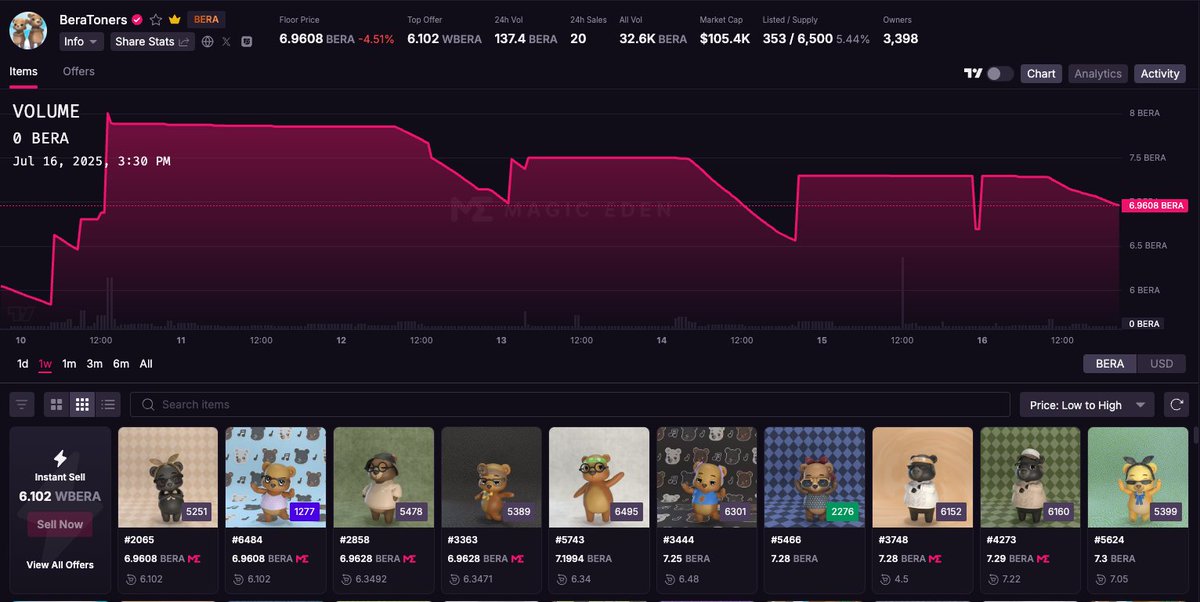The width and height of the screenshot is (1200, 602).
Task: Open NFT #2065 thumbnail
Action: pos(168,477)
